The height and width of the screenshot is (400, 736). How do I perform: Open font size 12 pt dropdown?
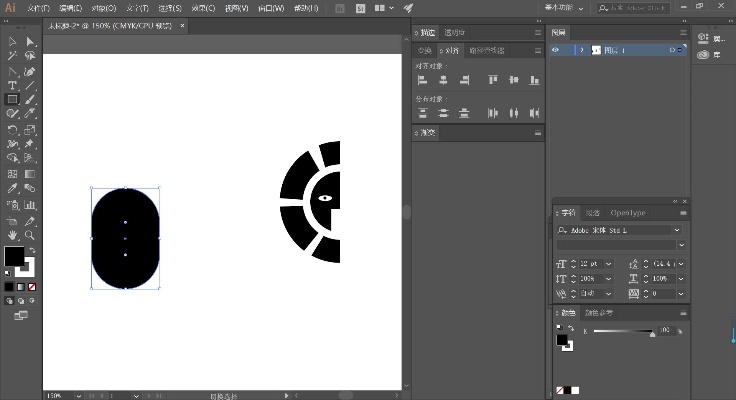(x=609, y=264)
